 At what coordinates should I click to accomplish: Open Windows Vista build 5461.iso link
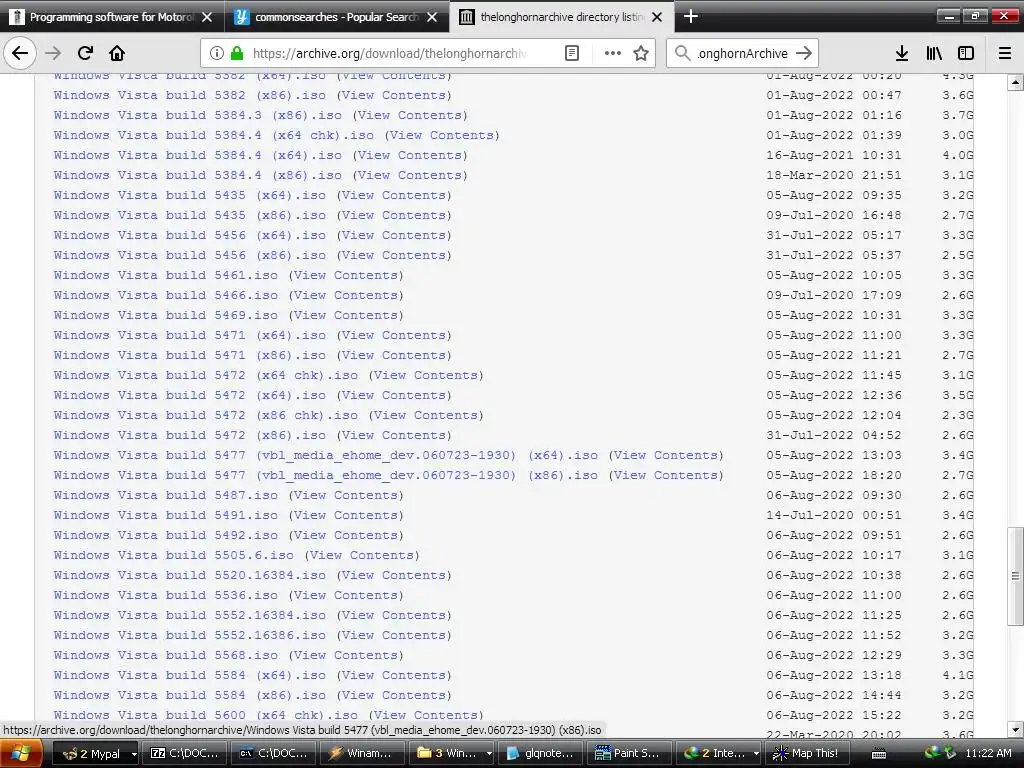pos(165,275)
